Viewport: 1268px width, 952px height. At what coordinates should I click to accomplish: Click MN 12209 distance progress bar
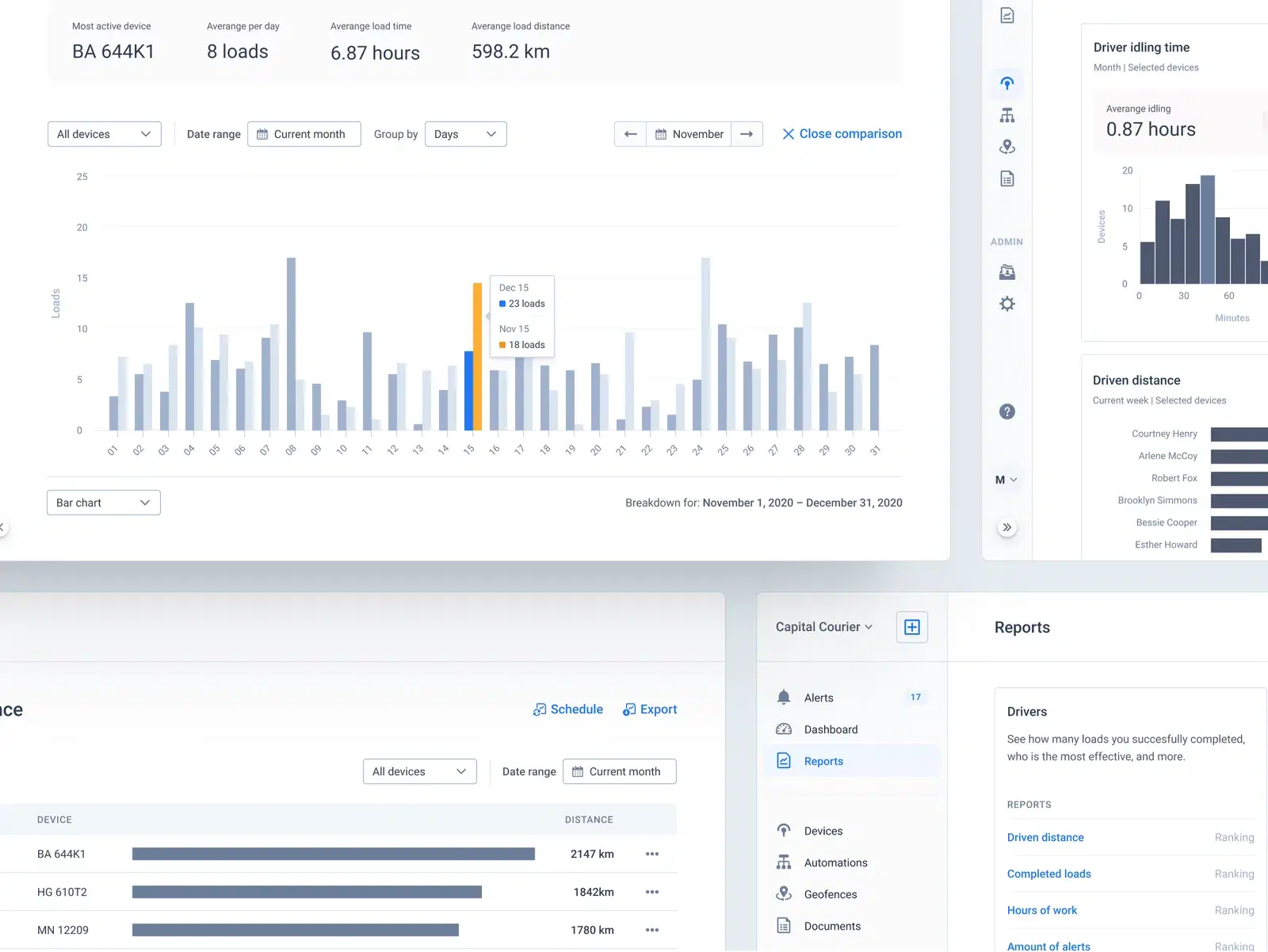(x=296, y=930)
